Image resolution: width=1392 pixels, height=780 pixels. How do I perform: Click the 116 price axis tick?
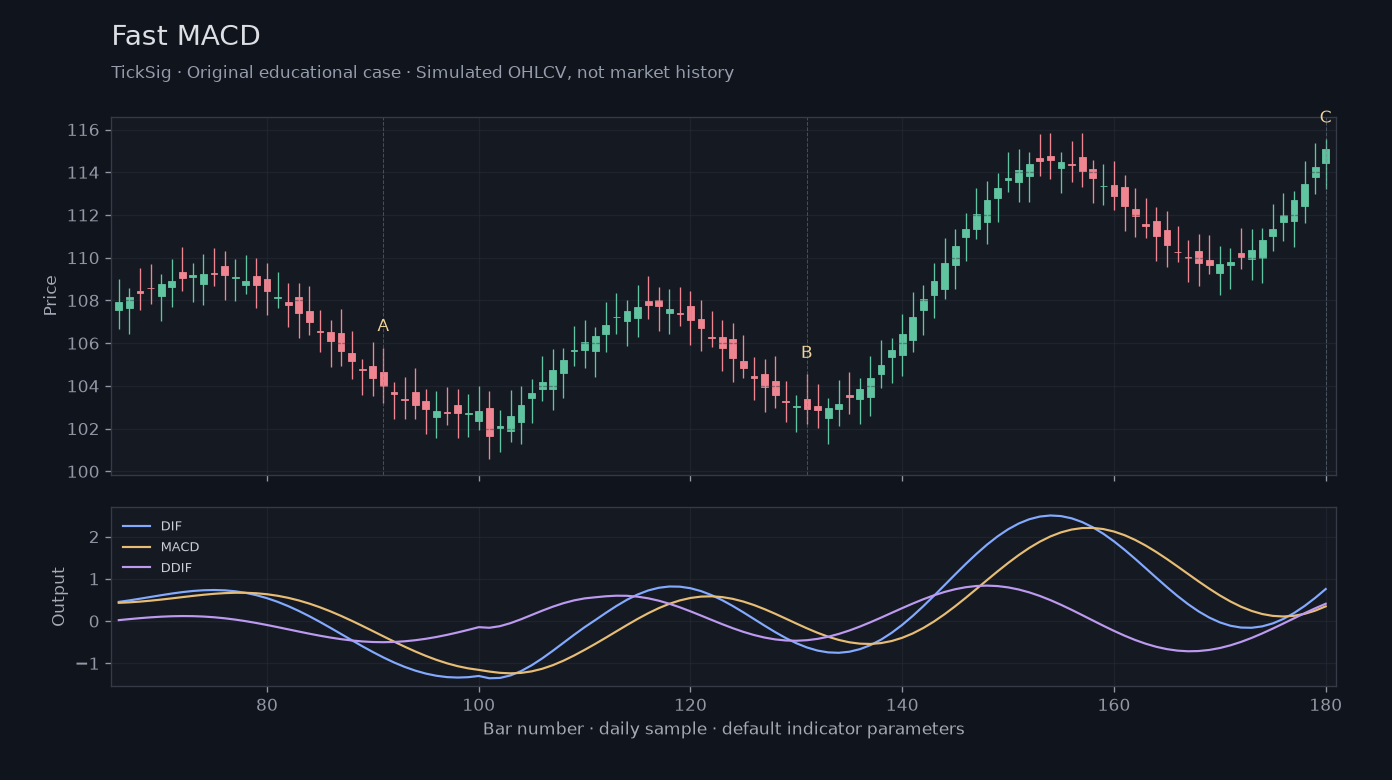pyautogui.click(x=83, y=130)
